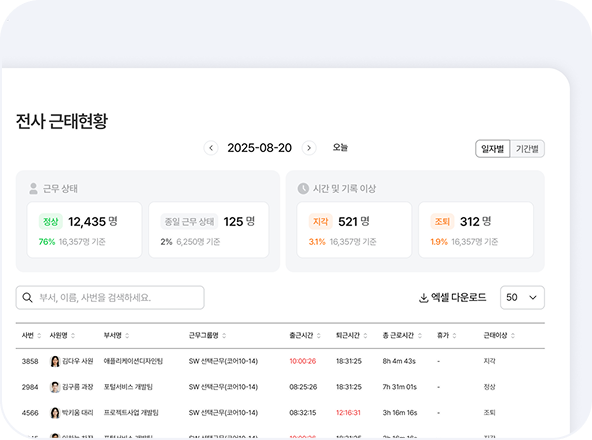Focus the 부서, 이름, 사번 search field
The image size is (592, 440).
[110, 298]
